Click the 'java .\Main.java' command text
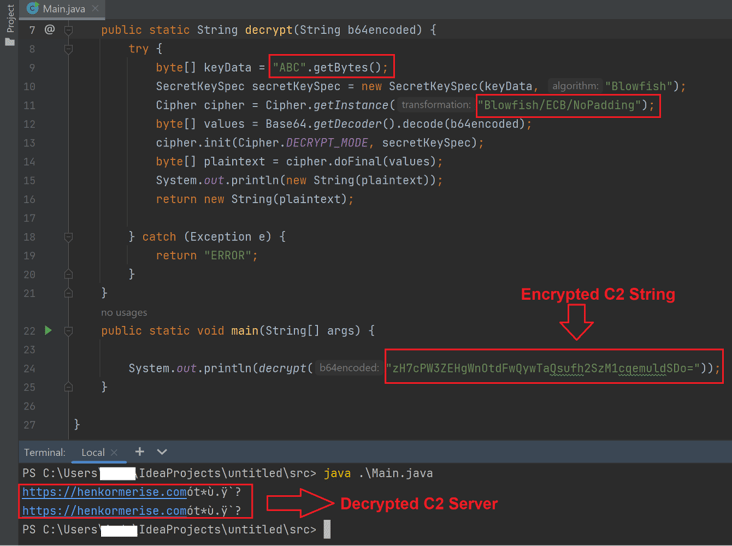 tap(378, 473)
